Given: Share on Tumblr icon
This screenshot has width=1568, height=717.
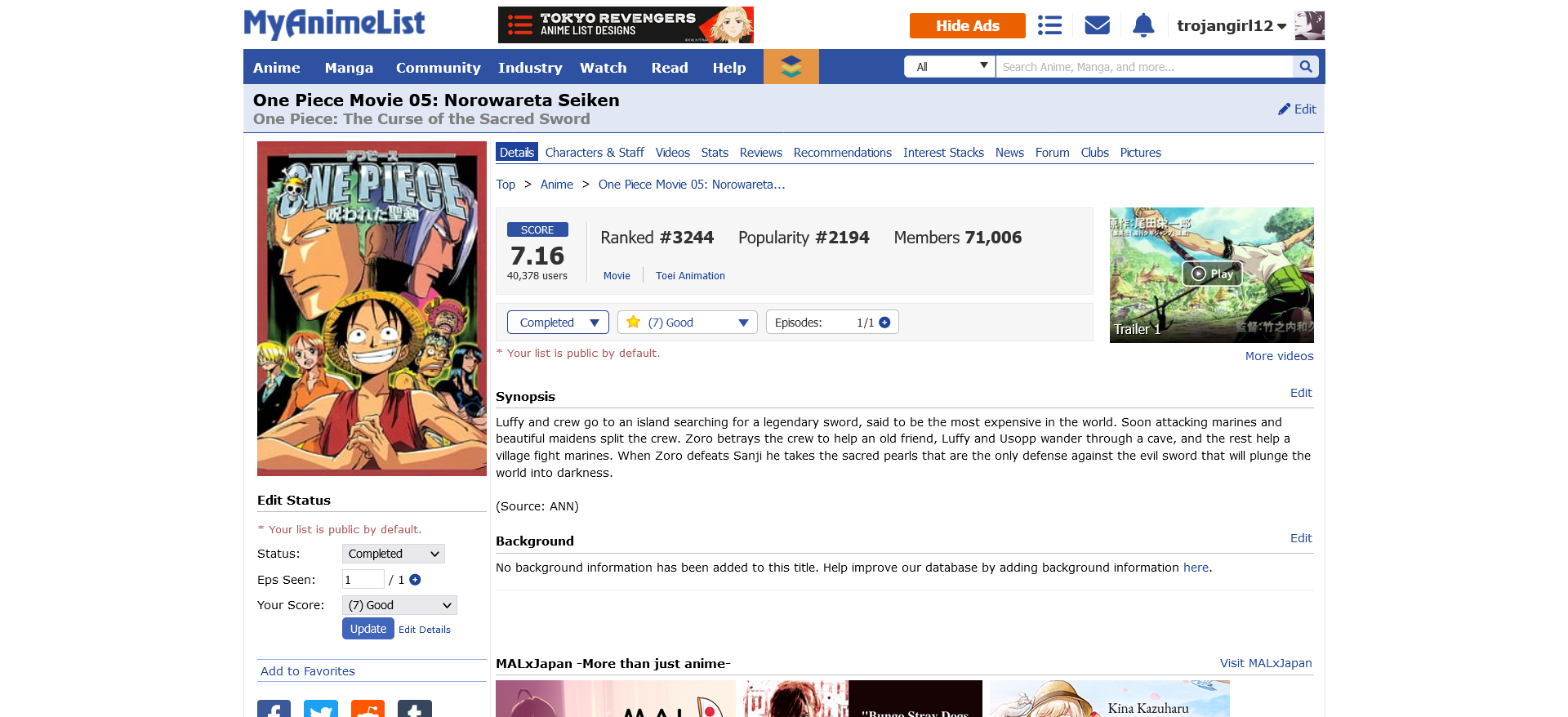Looking at the screenshot, I should (415, 709).
